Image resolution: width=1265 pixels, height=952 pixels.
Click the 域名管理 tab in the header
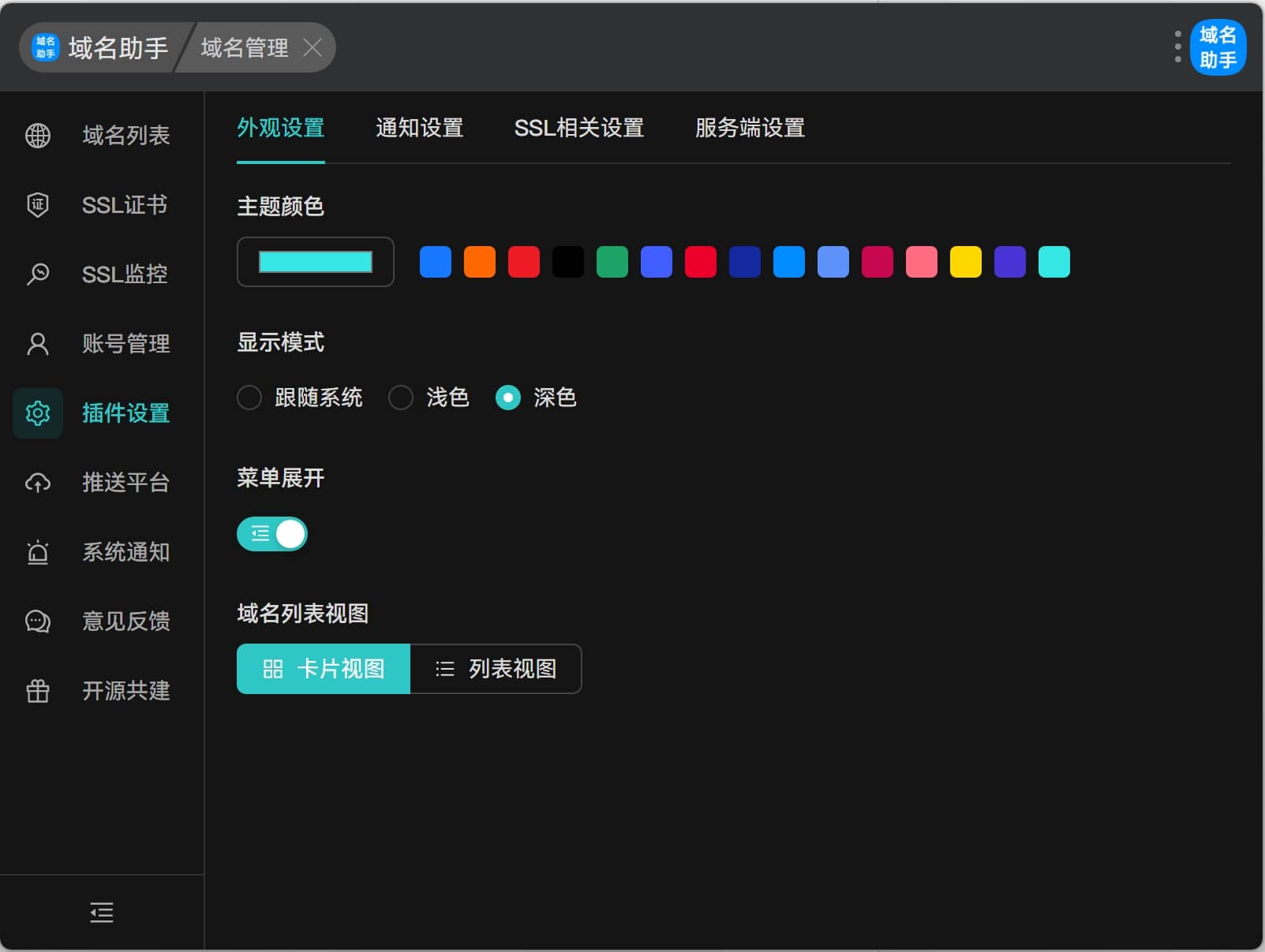pos(245,47)
